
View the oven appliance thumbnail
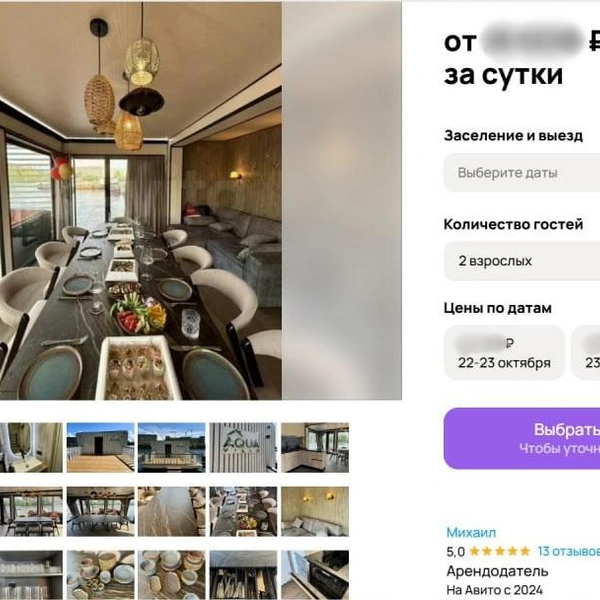point(315,575)
